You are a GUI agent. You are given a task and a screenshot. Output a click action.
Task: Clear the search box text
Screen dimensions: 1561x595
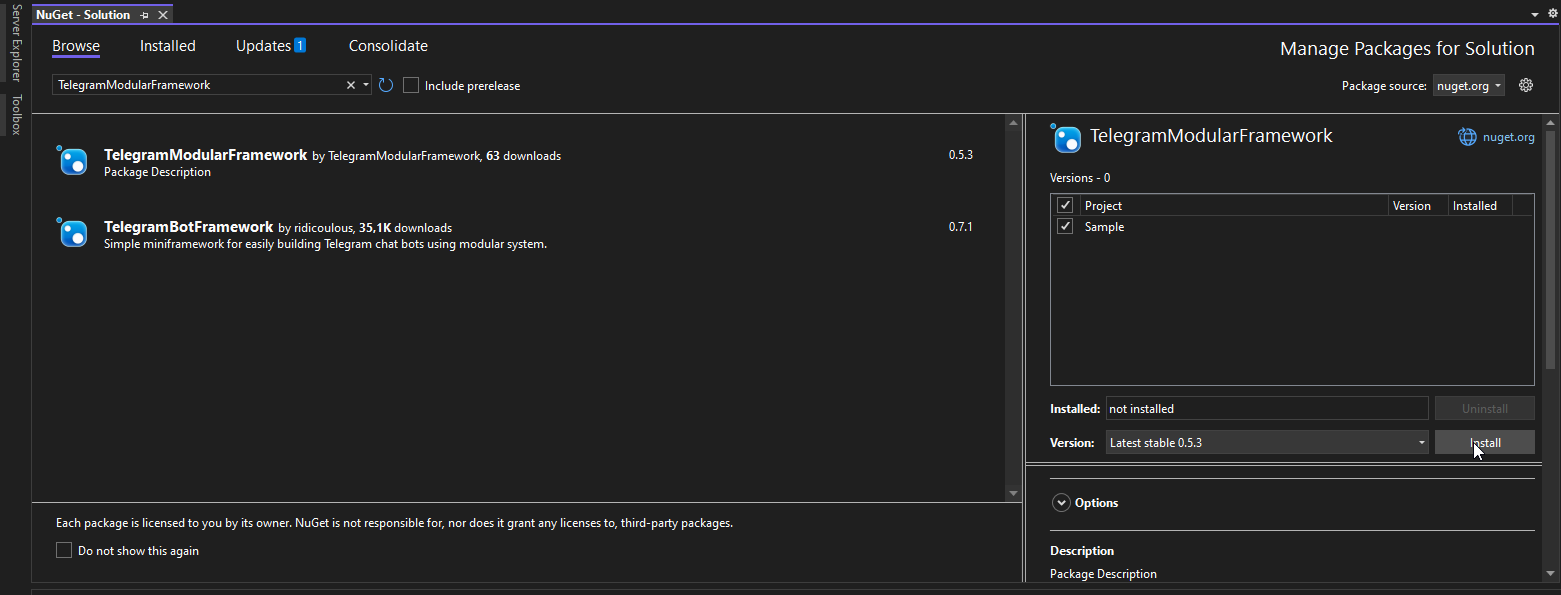(x=350, y=85)
